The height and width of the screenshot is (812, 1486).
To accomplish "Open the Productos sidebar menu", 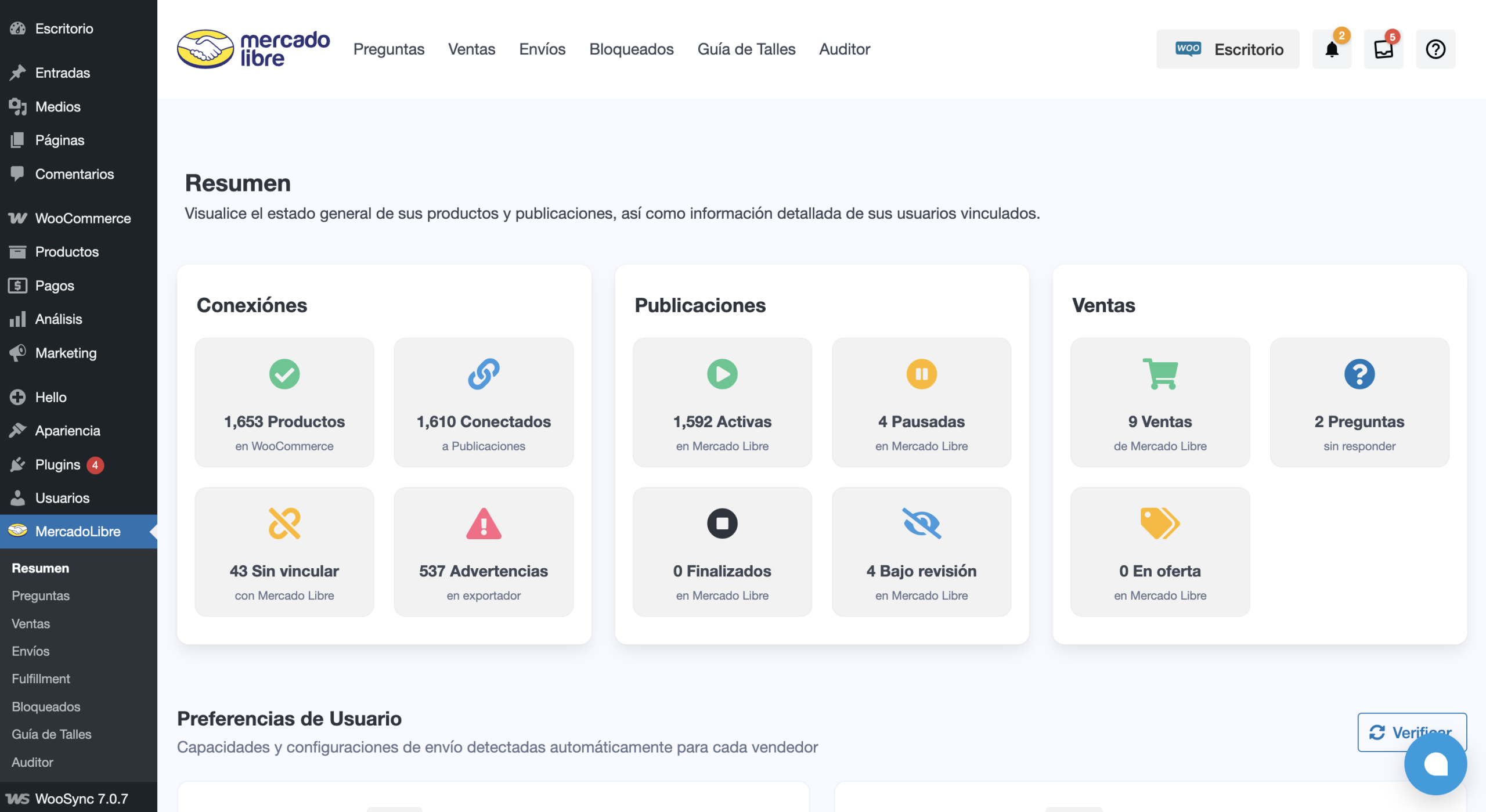I will [x=78, y=251].
